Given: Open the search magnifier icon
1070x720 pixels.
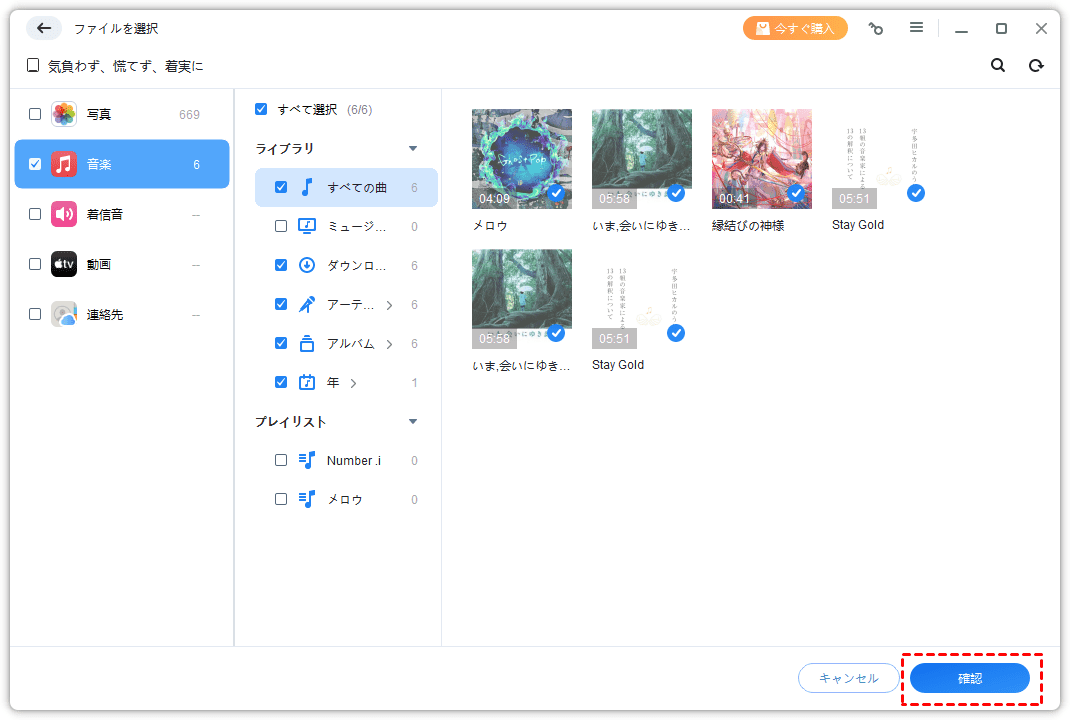Looking at the screenshot, I should pos(997,65).
